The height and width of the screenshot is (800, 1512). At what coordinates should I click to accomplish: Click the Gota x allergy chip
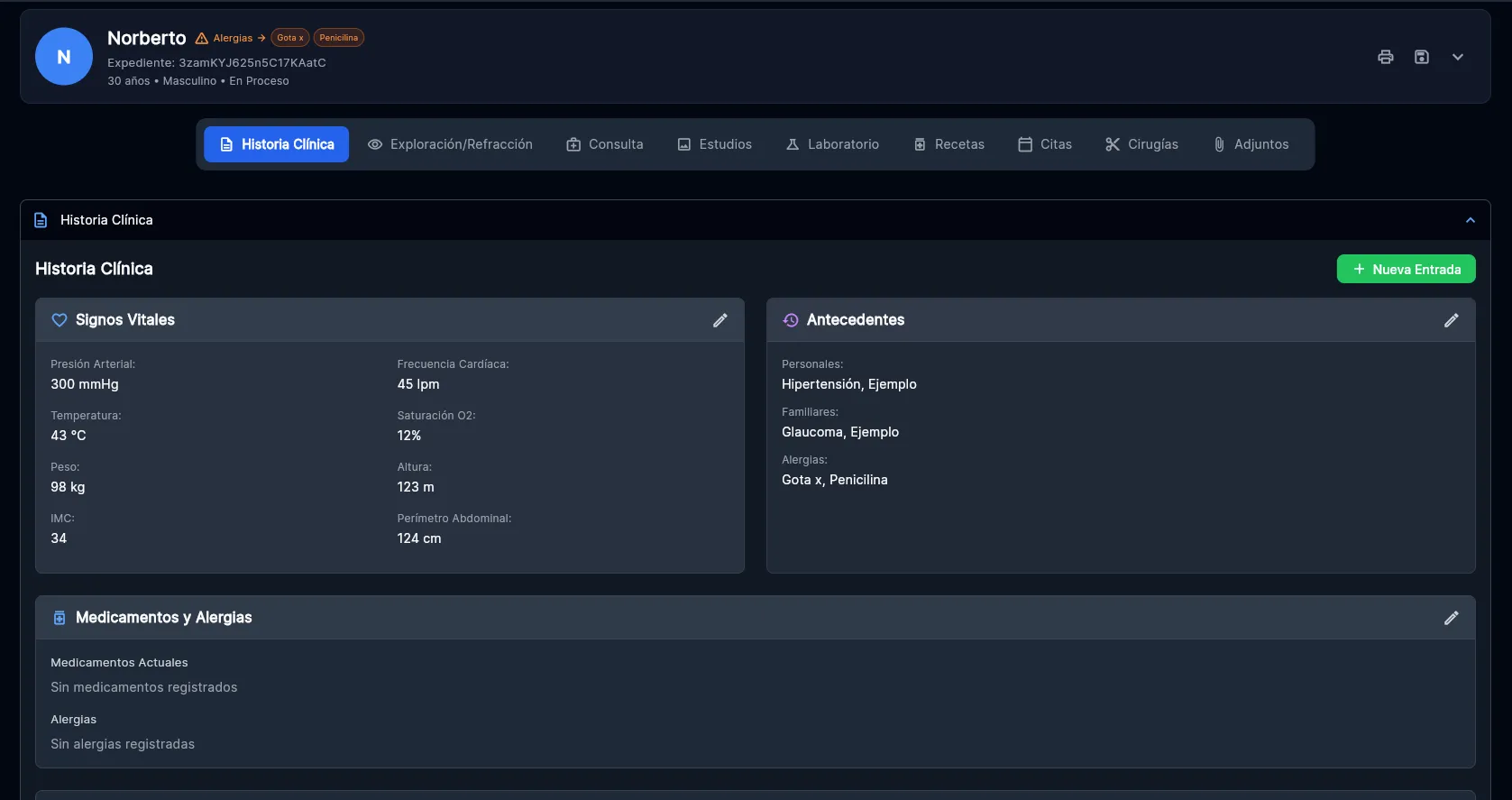(x=290, y=38)
